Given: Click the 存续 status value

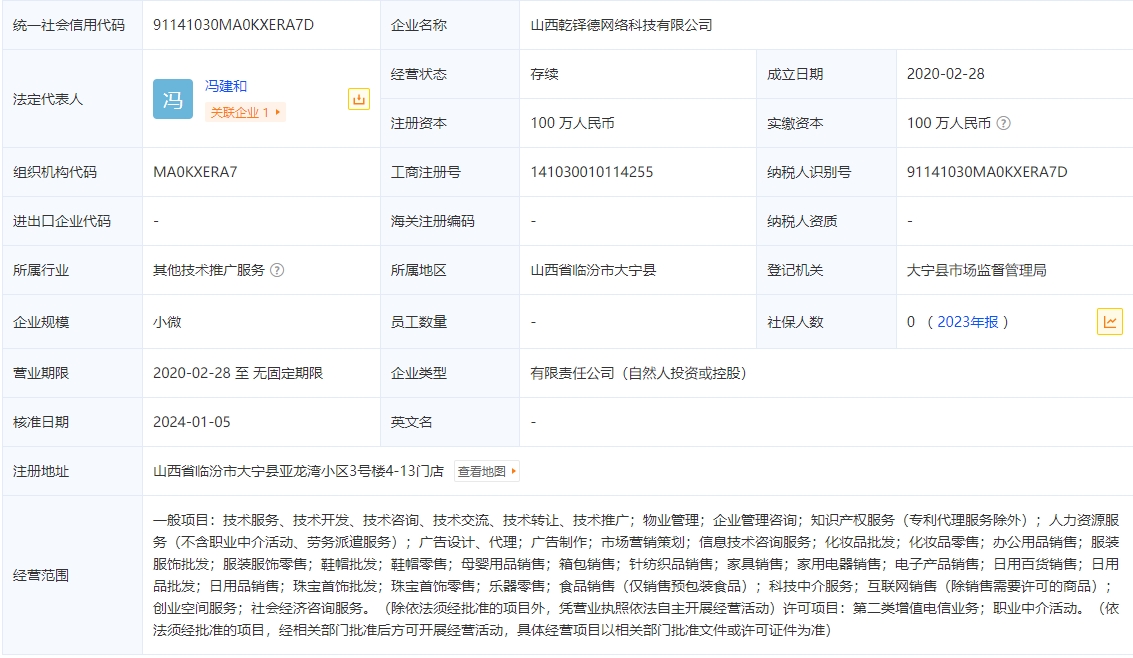Looking at the screenshot, I should [544, 74].
